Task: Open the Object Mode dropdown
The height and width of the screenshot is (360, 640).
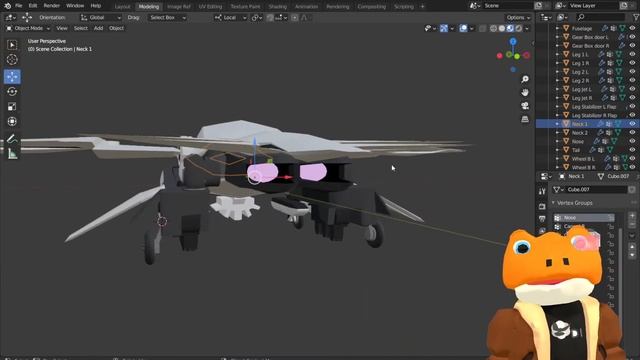Action: point(28,28)
